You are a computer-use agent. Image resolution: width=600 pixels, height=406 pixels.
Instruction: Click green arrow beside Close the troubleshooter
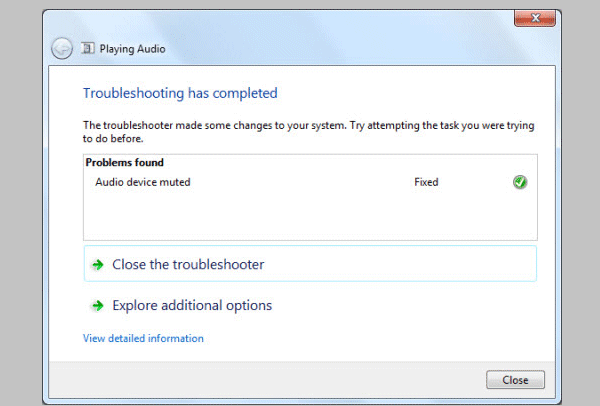click(x=97, y=265)
